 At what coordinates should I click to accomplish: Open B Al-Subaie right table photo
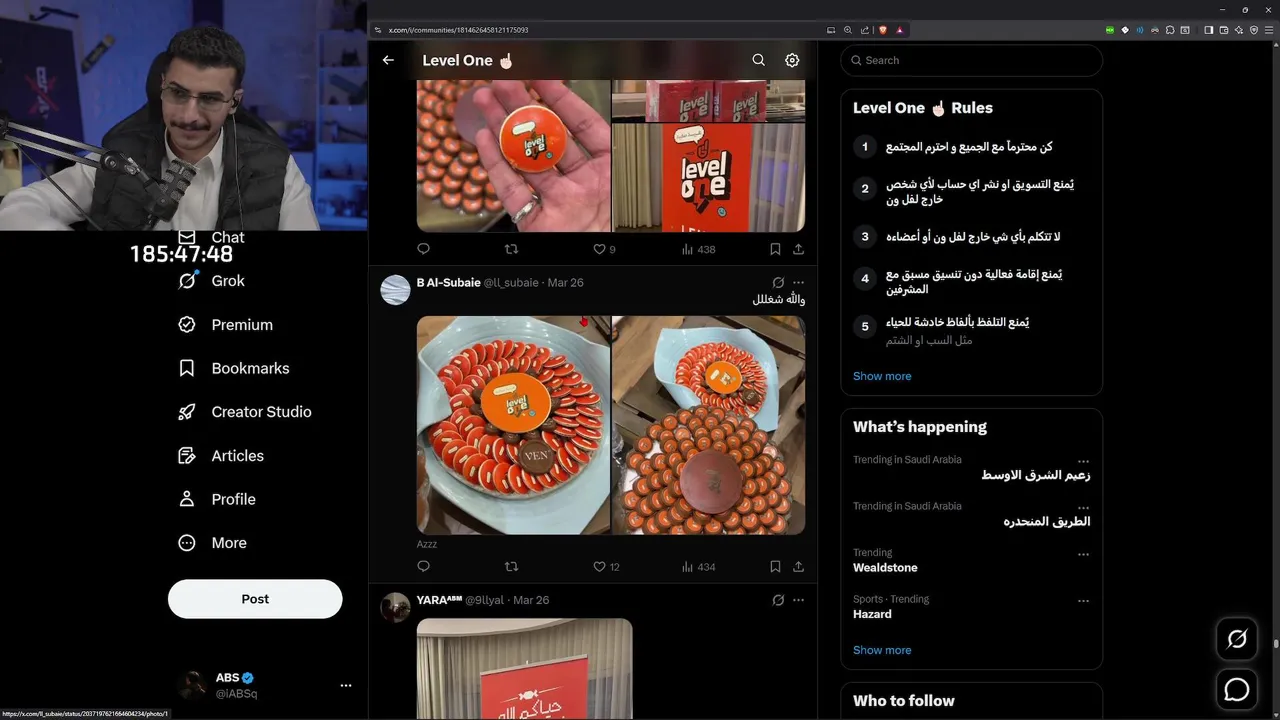[708, 425]
